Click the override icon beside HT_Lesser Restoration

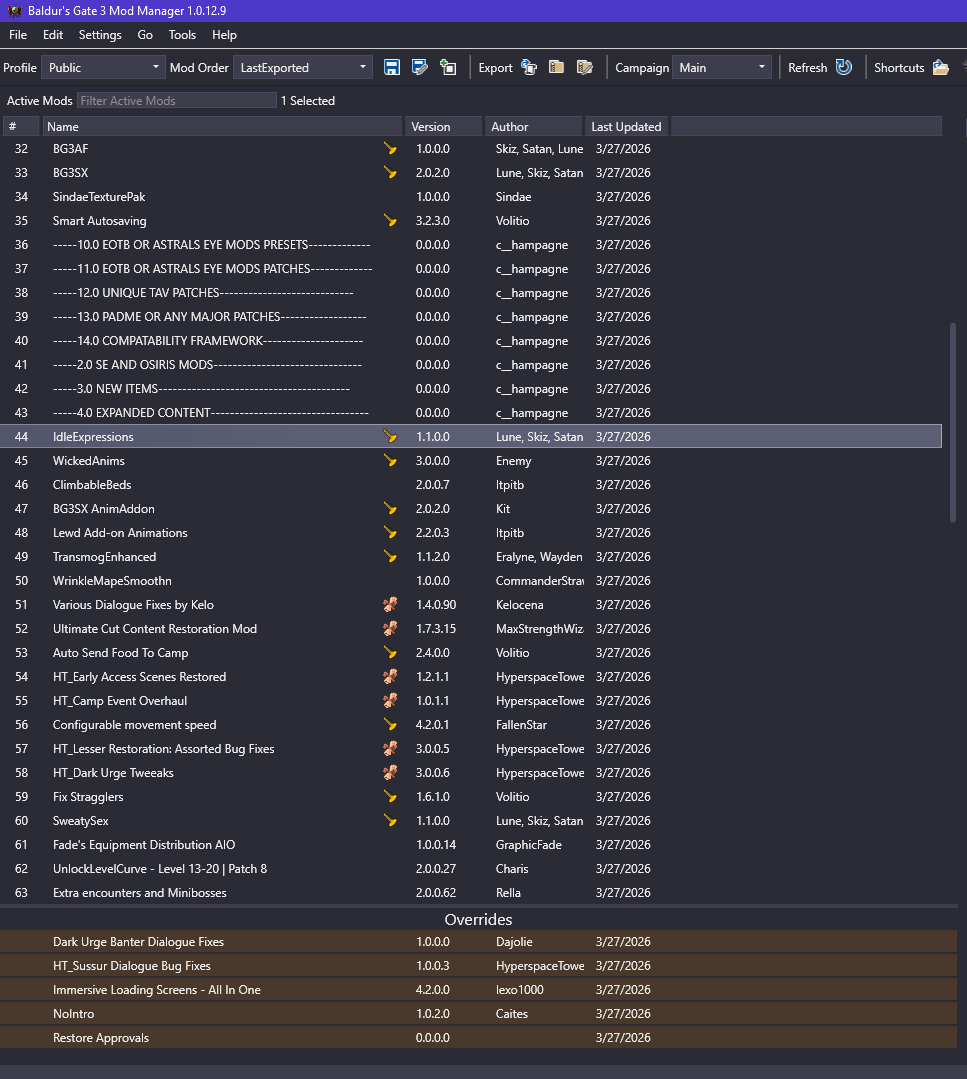point(390,749)
